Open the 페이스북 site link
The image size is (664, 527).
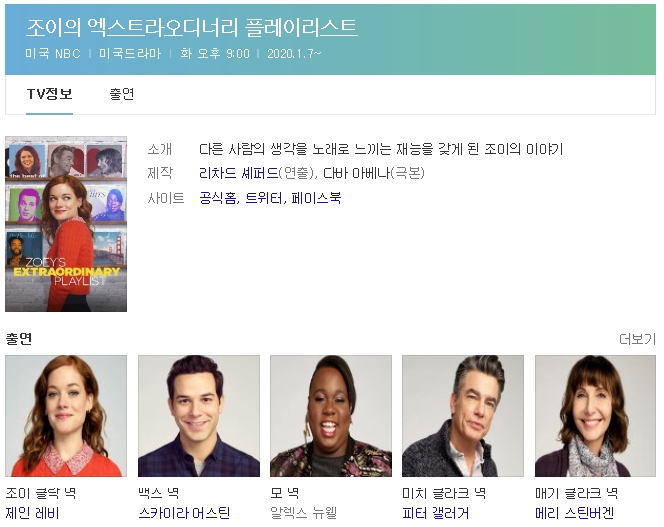click(x=316, y=198)
